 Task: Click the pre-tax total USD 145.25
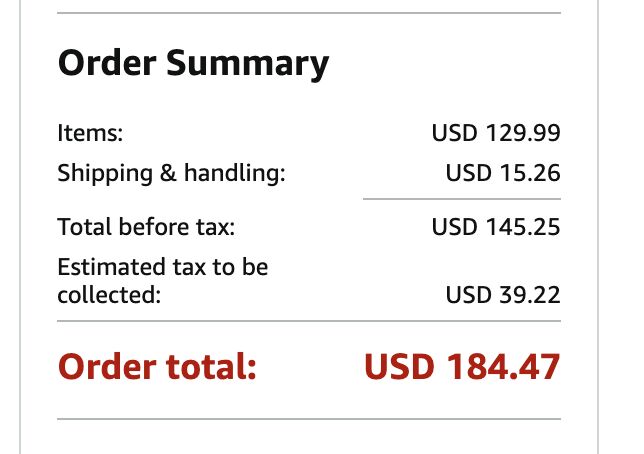[495, 227]
